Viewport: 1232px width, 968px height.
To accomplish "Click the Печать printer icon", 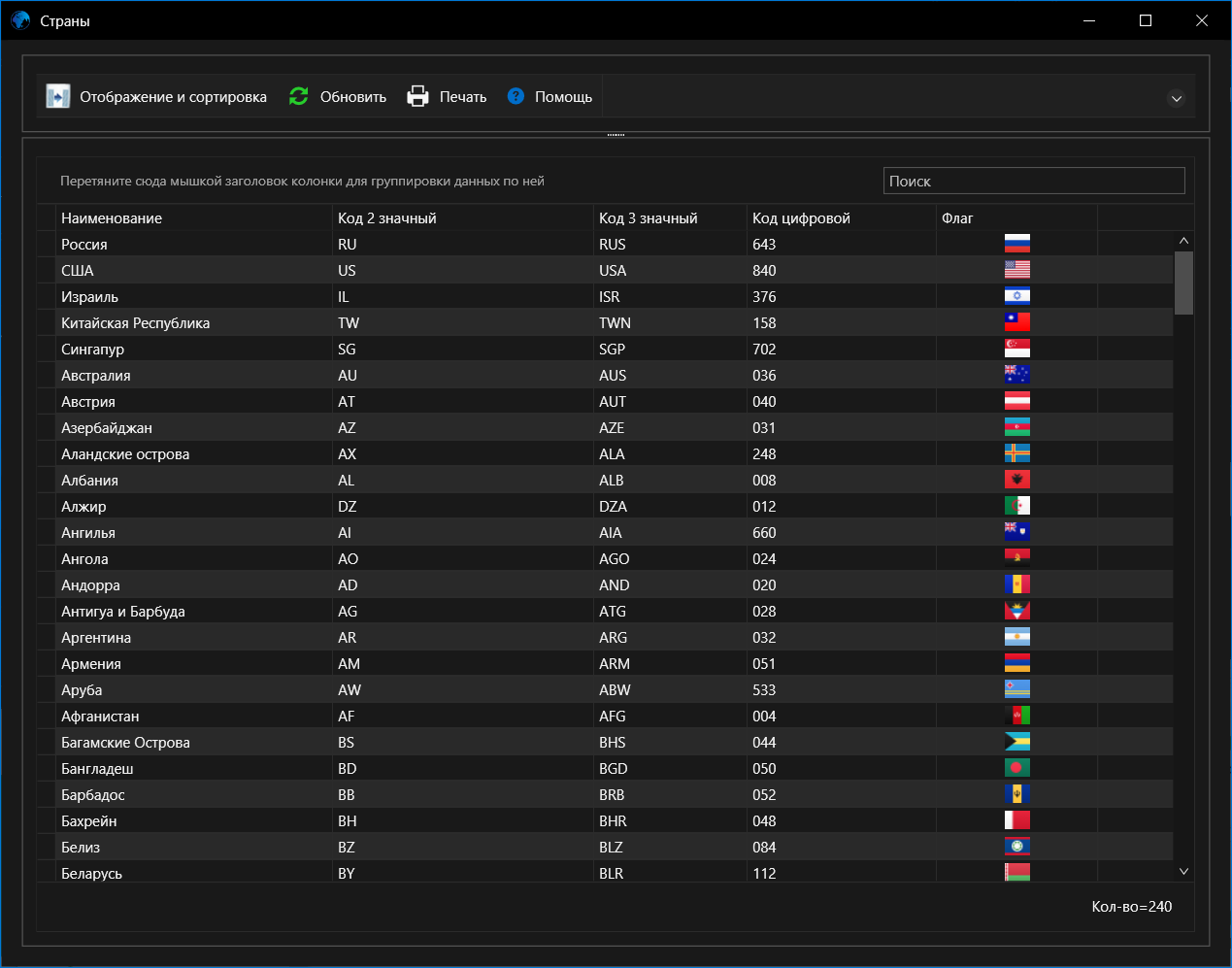I will (417, 96).
